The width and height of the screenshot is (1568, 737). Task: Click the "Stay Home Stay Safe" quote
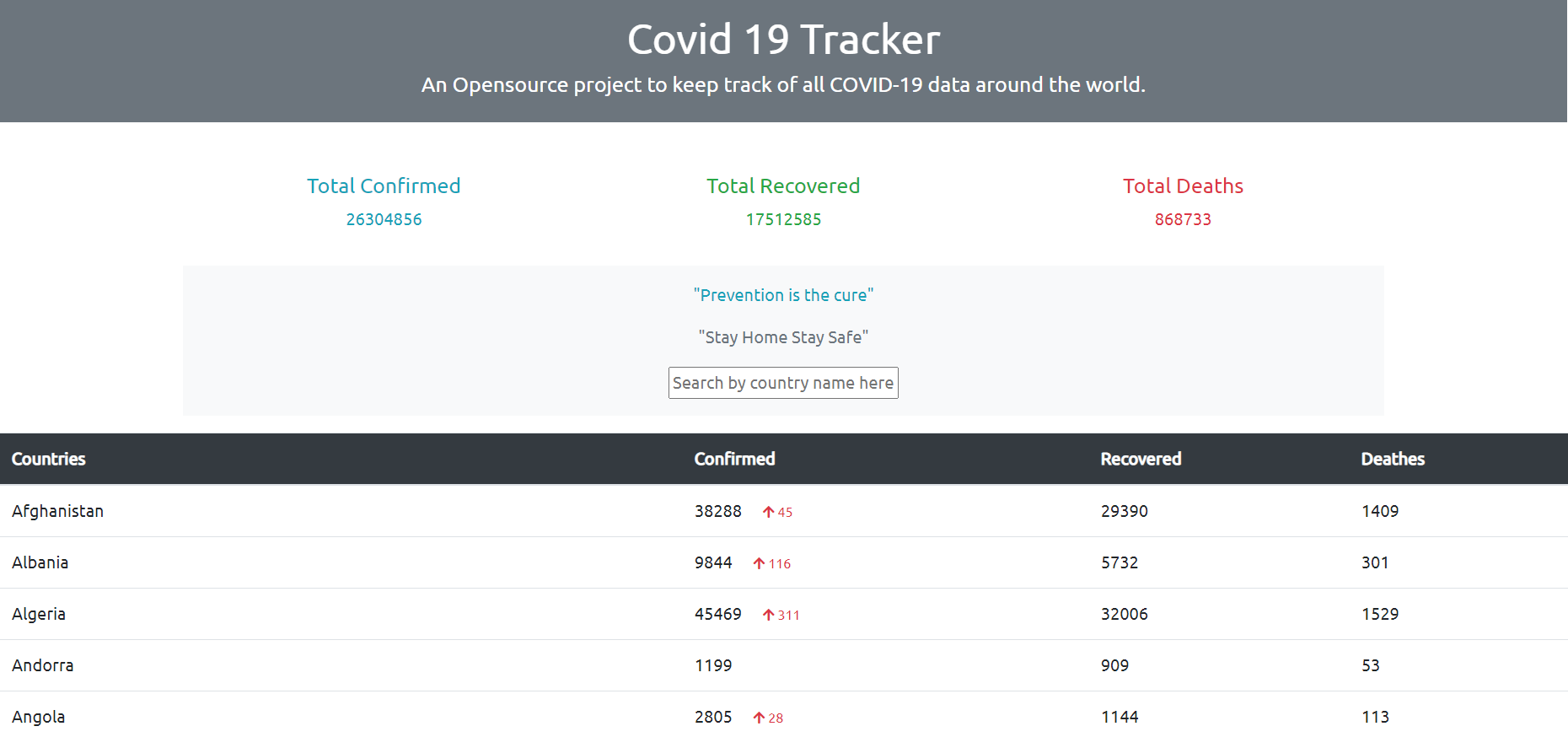(783, 337)
